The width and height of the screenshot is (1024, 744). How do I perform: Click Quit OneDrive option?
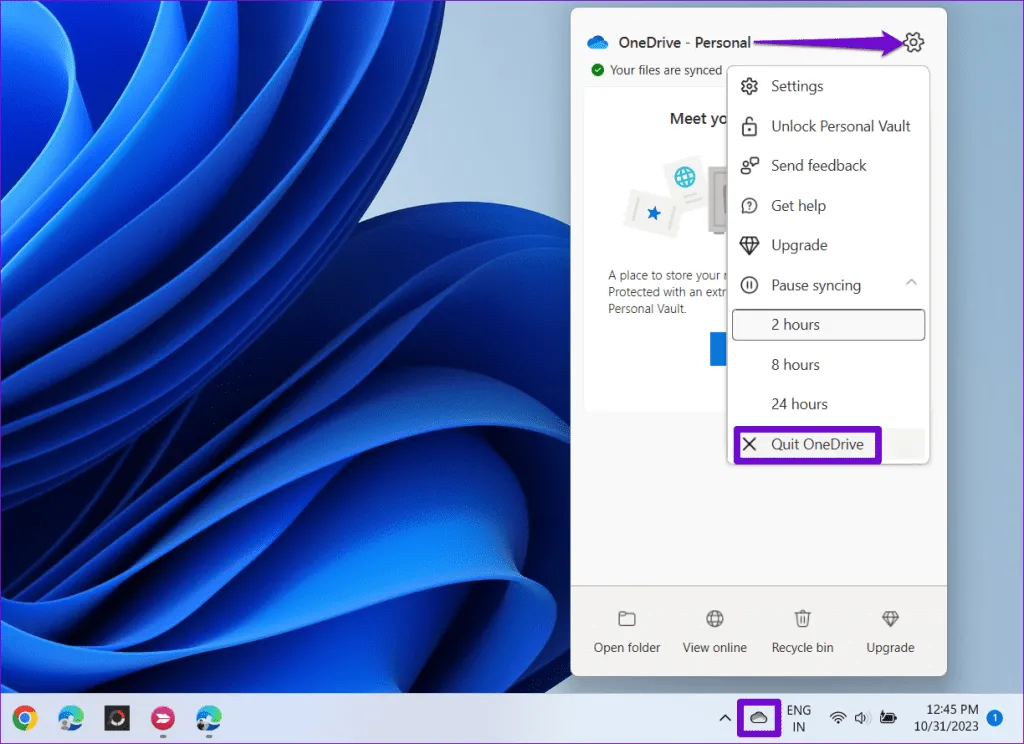pyautogui.click(x=816, y=444)
